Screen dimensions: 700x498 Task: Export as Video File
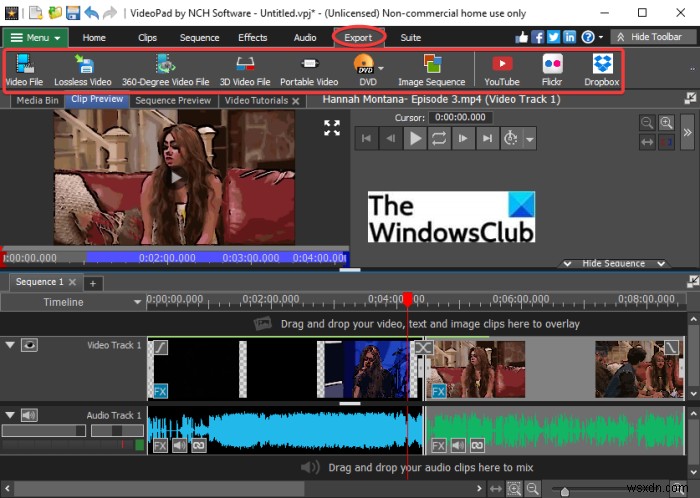24,70
